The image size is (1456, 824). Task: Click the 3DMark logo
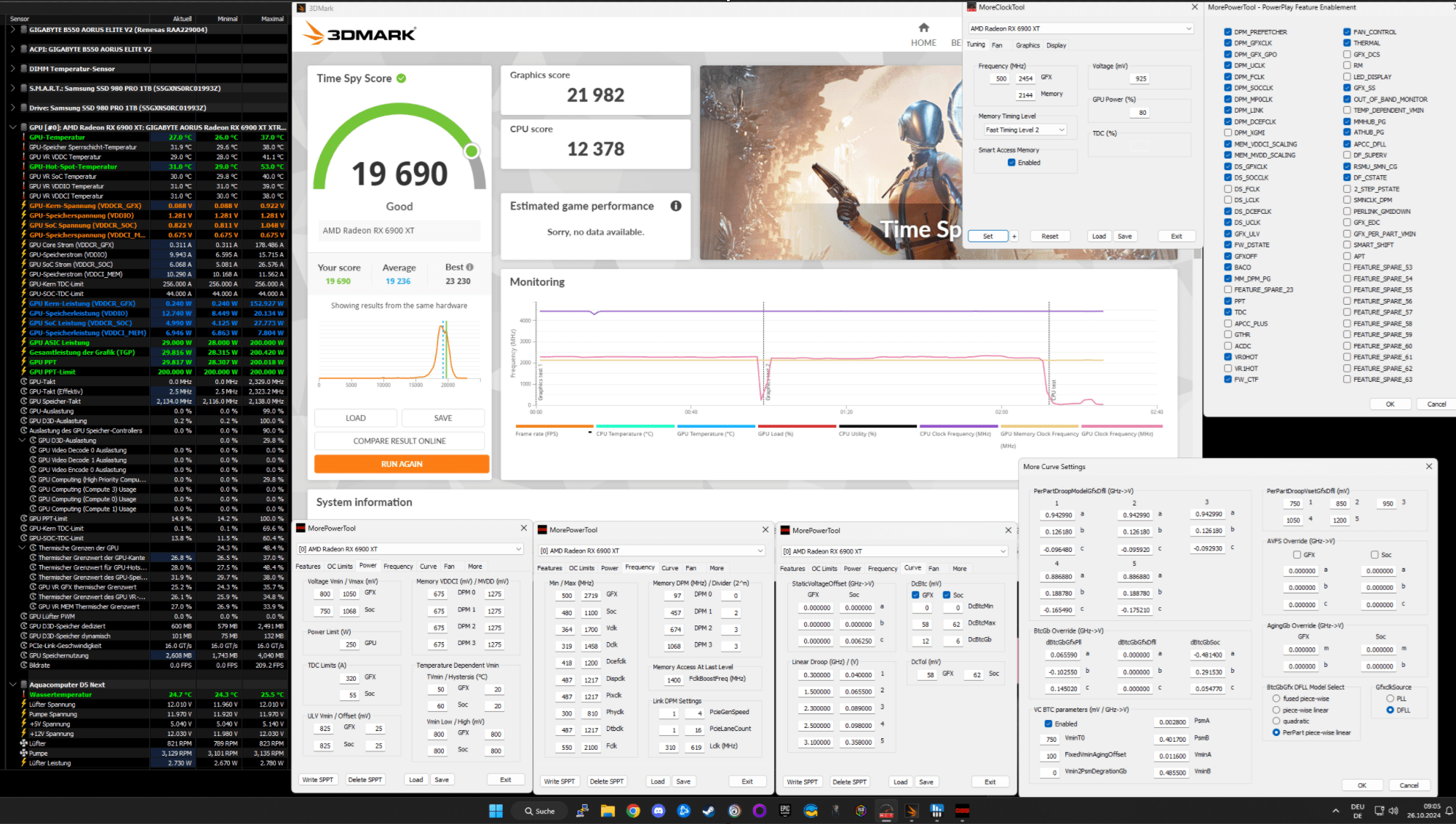point(359,33)
